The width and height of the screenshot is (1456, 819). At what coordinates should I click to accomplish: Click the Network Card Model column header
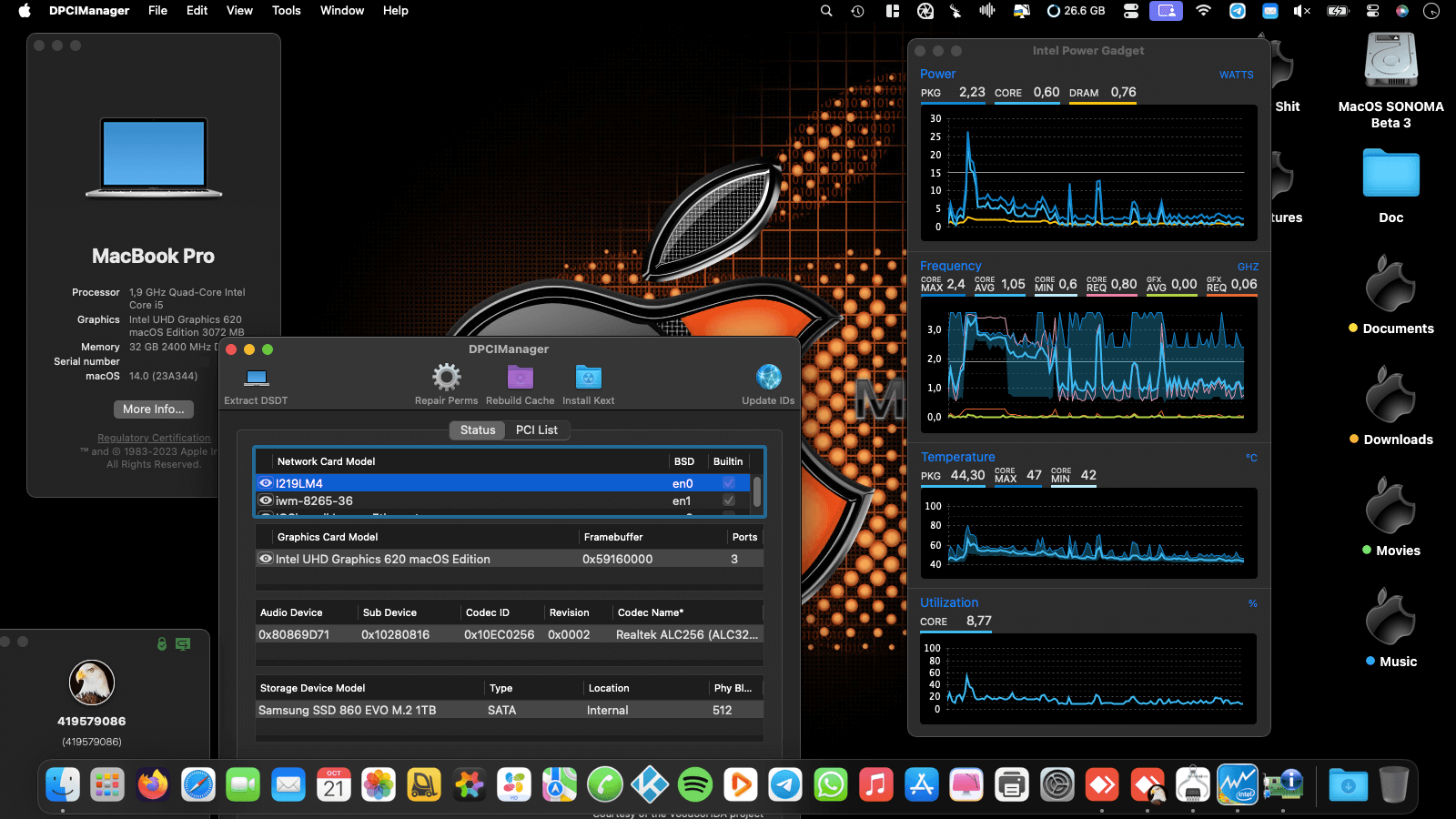click(x=326, y=461)
